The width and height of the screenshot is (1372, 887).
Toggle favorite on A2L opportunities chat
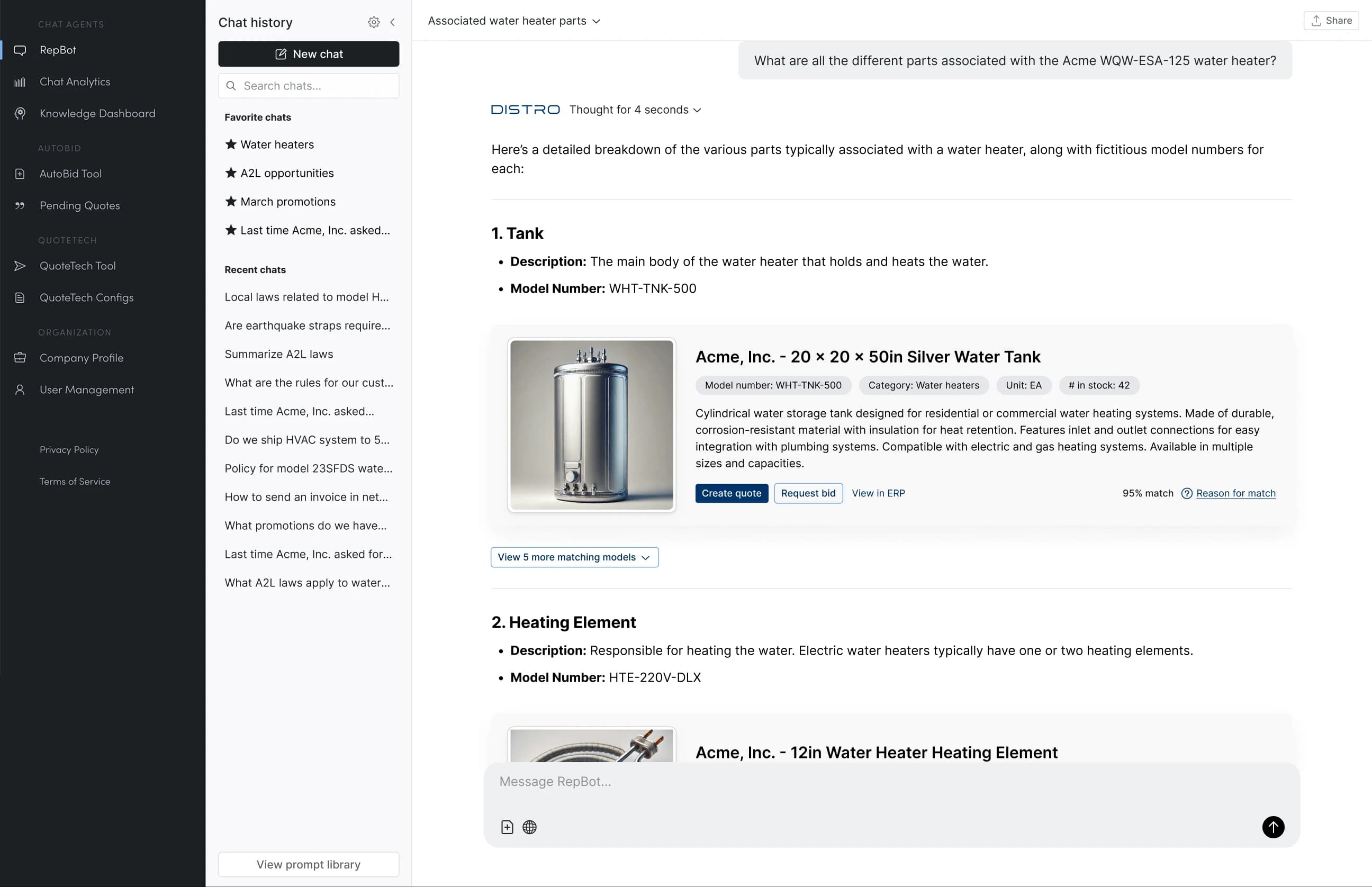pyautogui.click(x=231, y=173)
